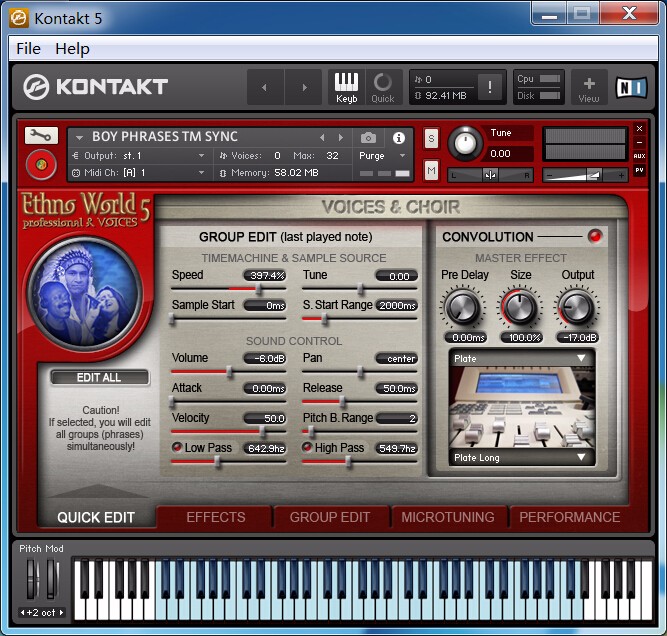
Task: Open the File menu
Action: [28, 48]
